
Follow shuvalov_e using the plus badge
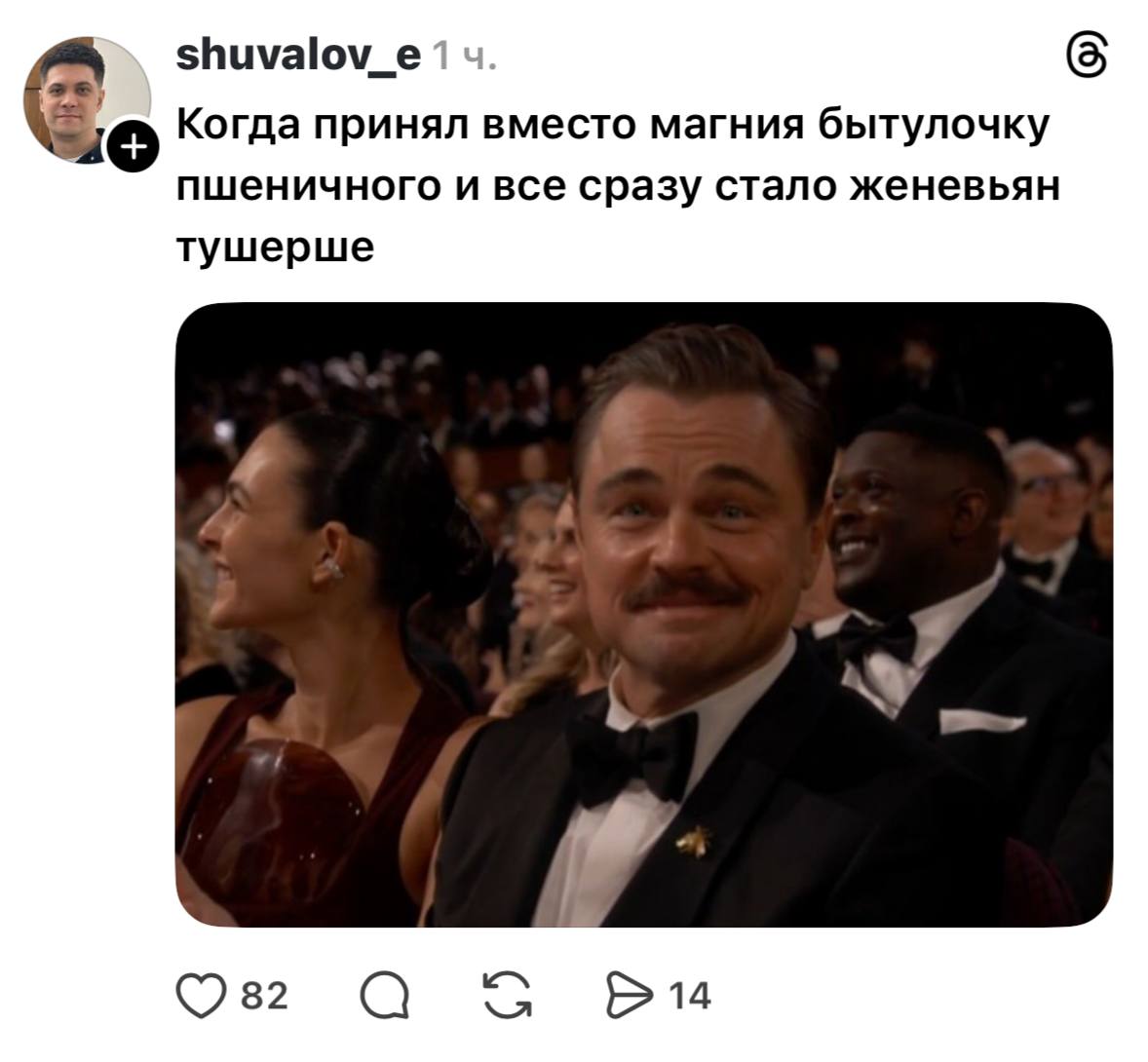point(133,148)
